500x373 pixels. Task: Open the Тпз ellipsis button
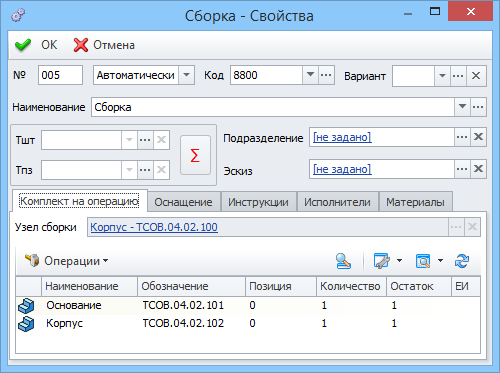click(145, 170)
